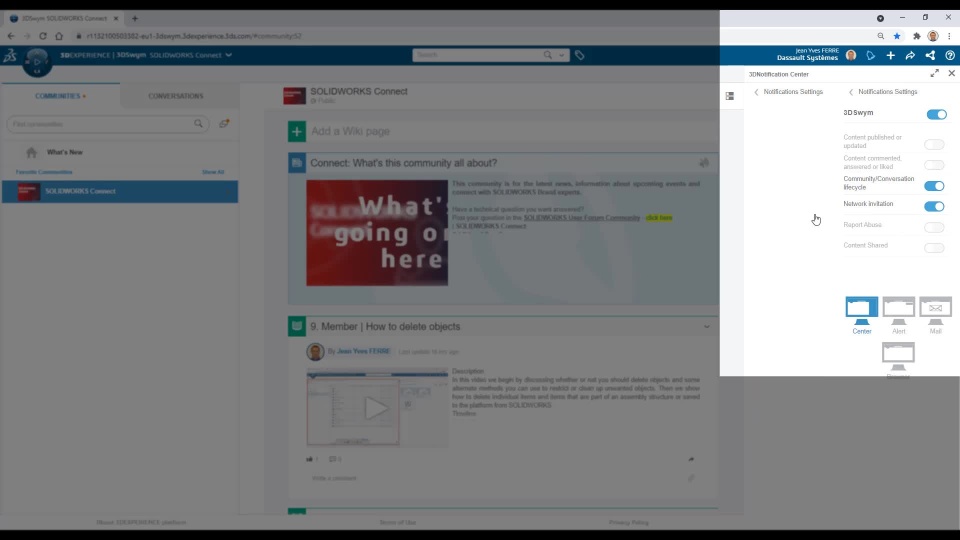
Task: Disable Community/Conversation lifecycle switch
Action: click(x=934, y=186)
